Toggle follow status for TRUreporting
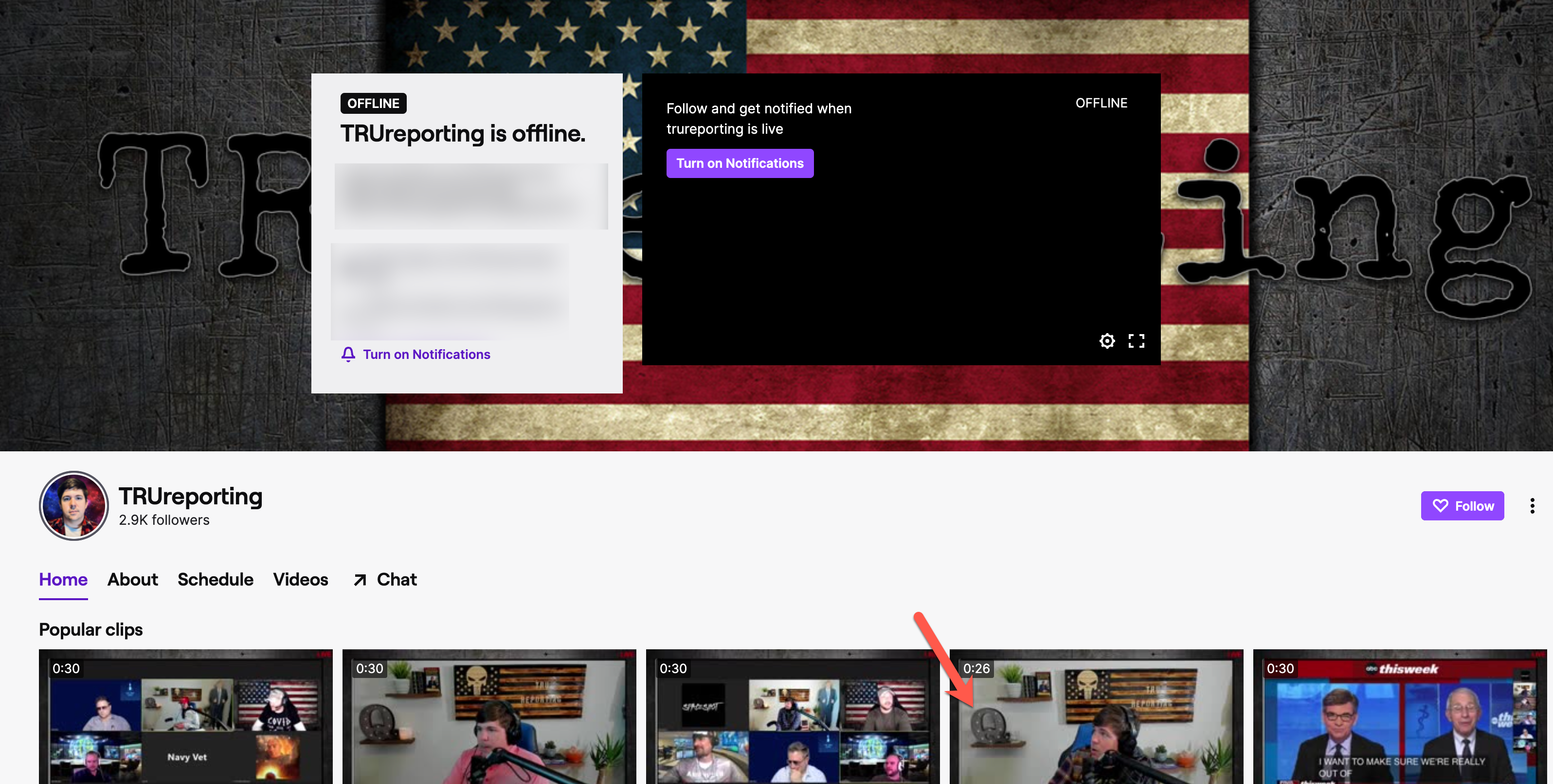Image resolution: width=1553 pixels, height=784 pixels. (1463, 506)
